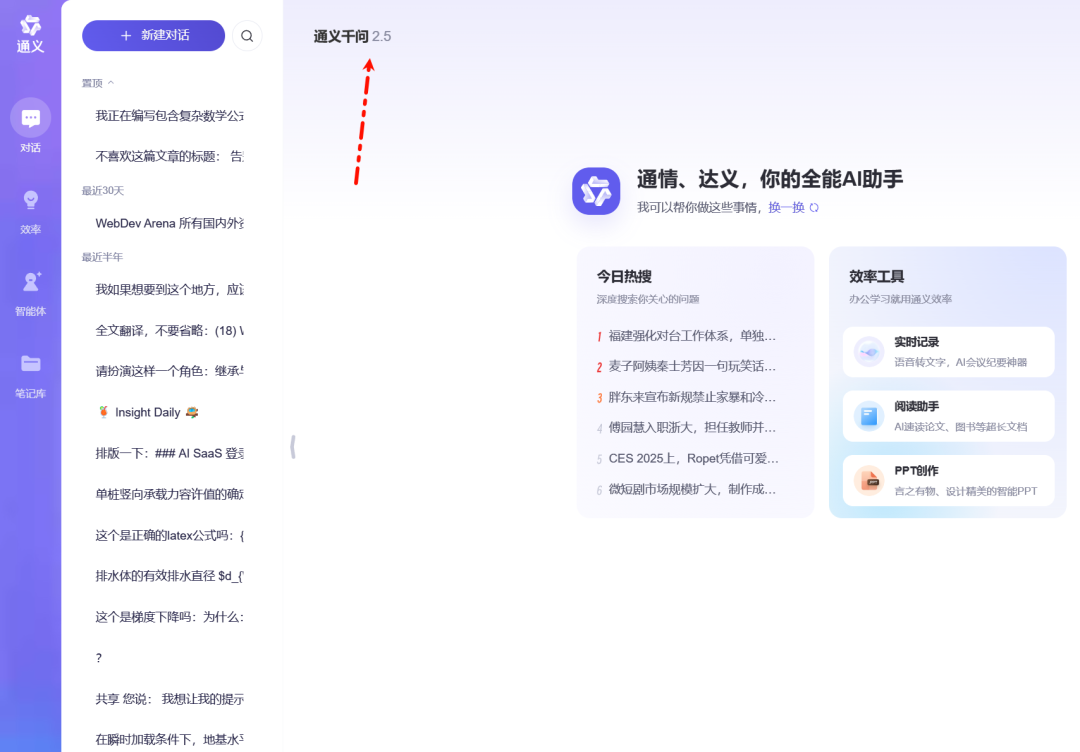Viewport: 1080px width, 752px height.
Task: Open chat 不喜欢这篇文章的标题
Action: point(169,156)
